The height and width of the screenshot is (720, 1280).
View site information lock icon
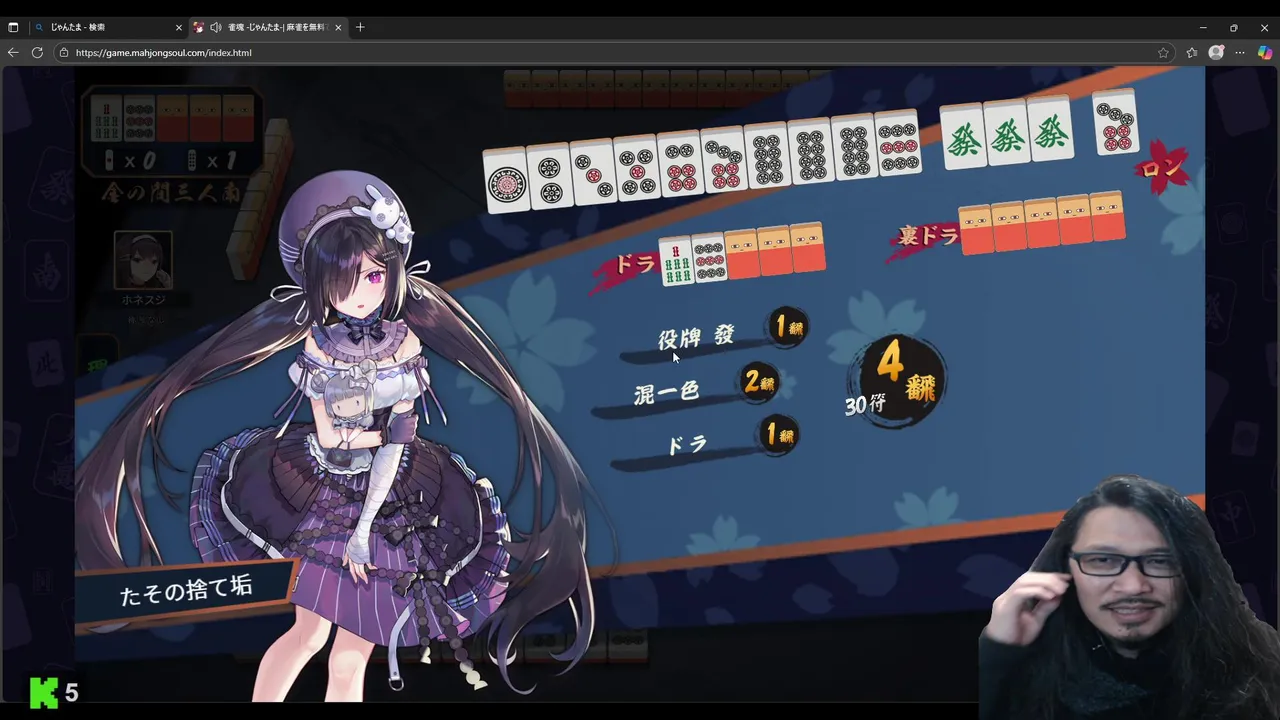(x=64, y=52)
